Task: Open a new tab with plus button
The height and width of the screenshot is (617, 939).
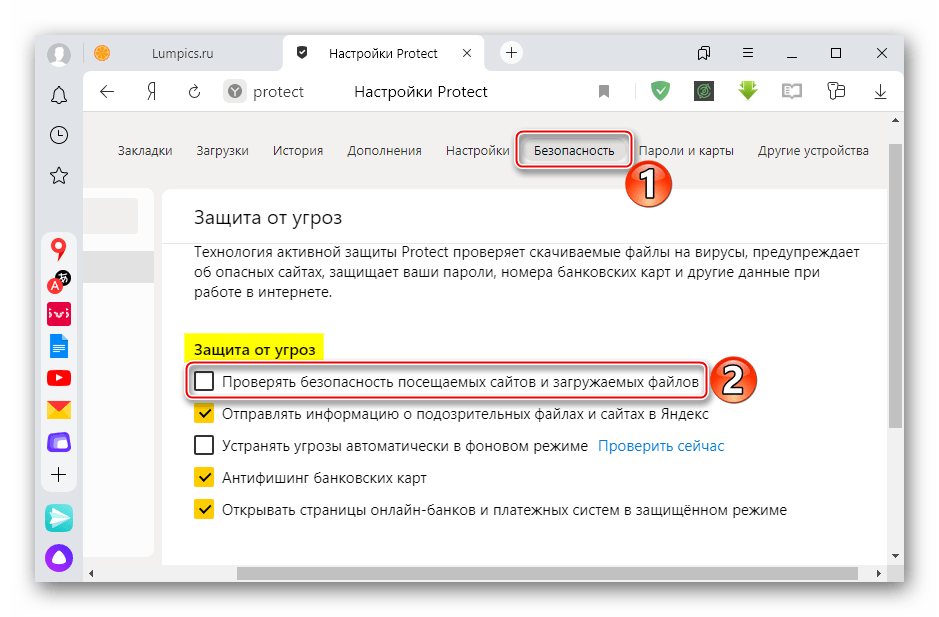Action: pos(511,53)
